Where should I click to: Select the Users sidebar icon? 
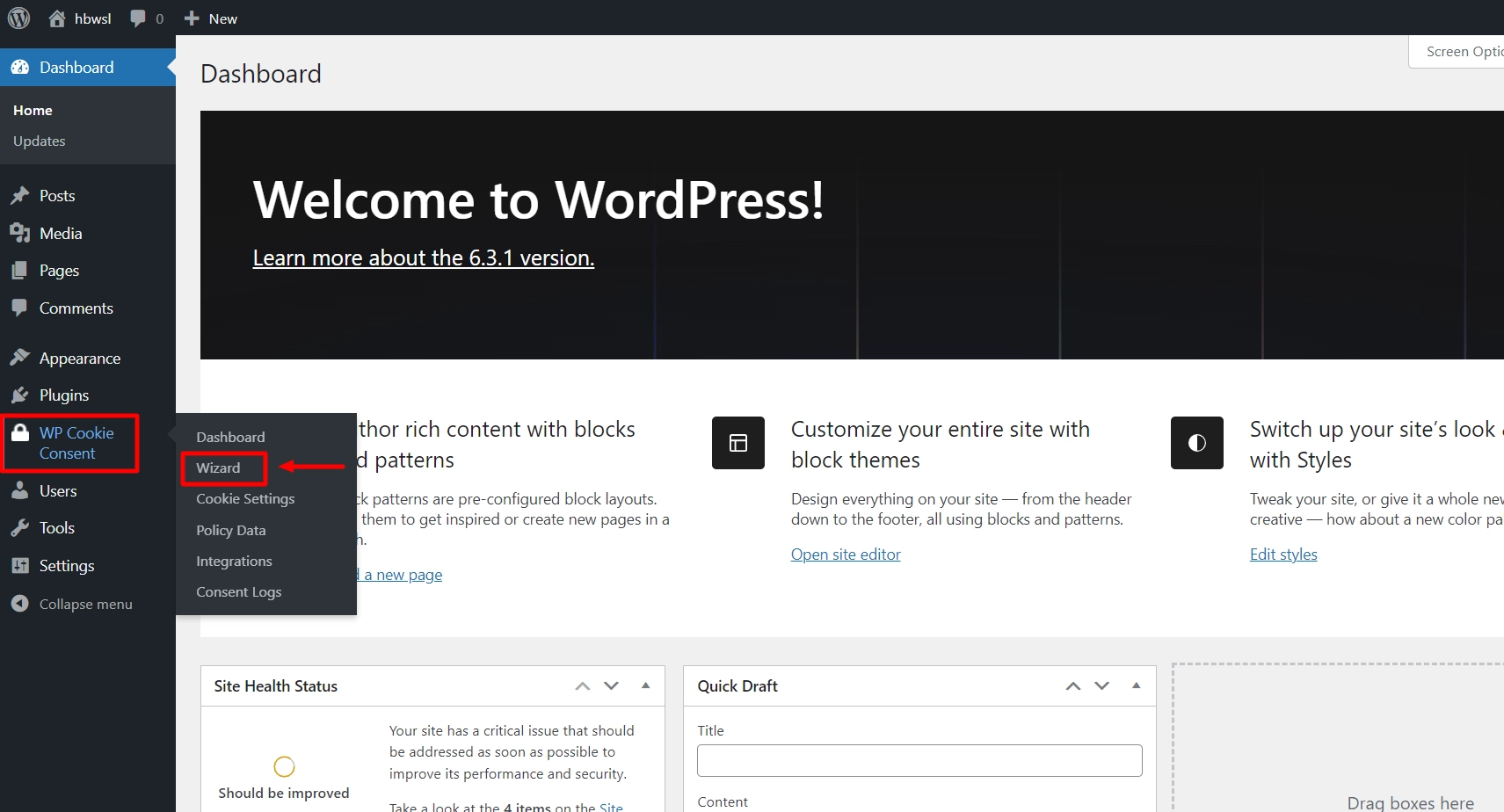(20, 490)
